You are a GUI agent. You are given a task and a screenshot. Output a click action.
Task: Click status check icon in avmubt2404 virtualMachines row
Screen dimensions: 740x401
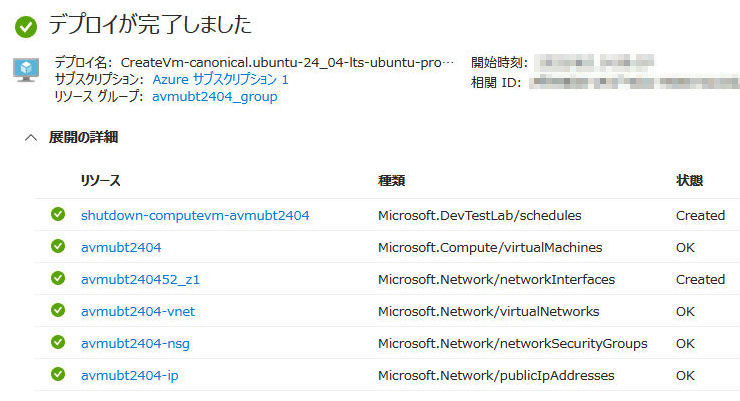[58, 246]
